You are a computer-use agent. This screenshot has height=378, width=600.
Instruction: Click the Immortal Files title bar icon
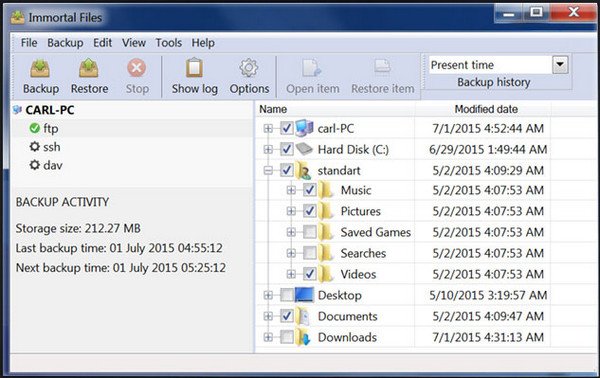(17, 17)
